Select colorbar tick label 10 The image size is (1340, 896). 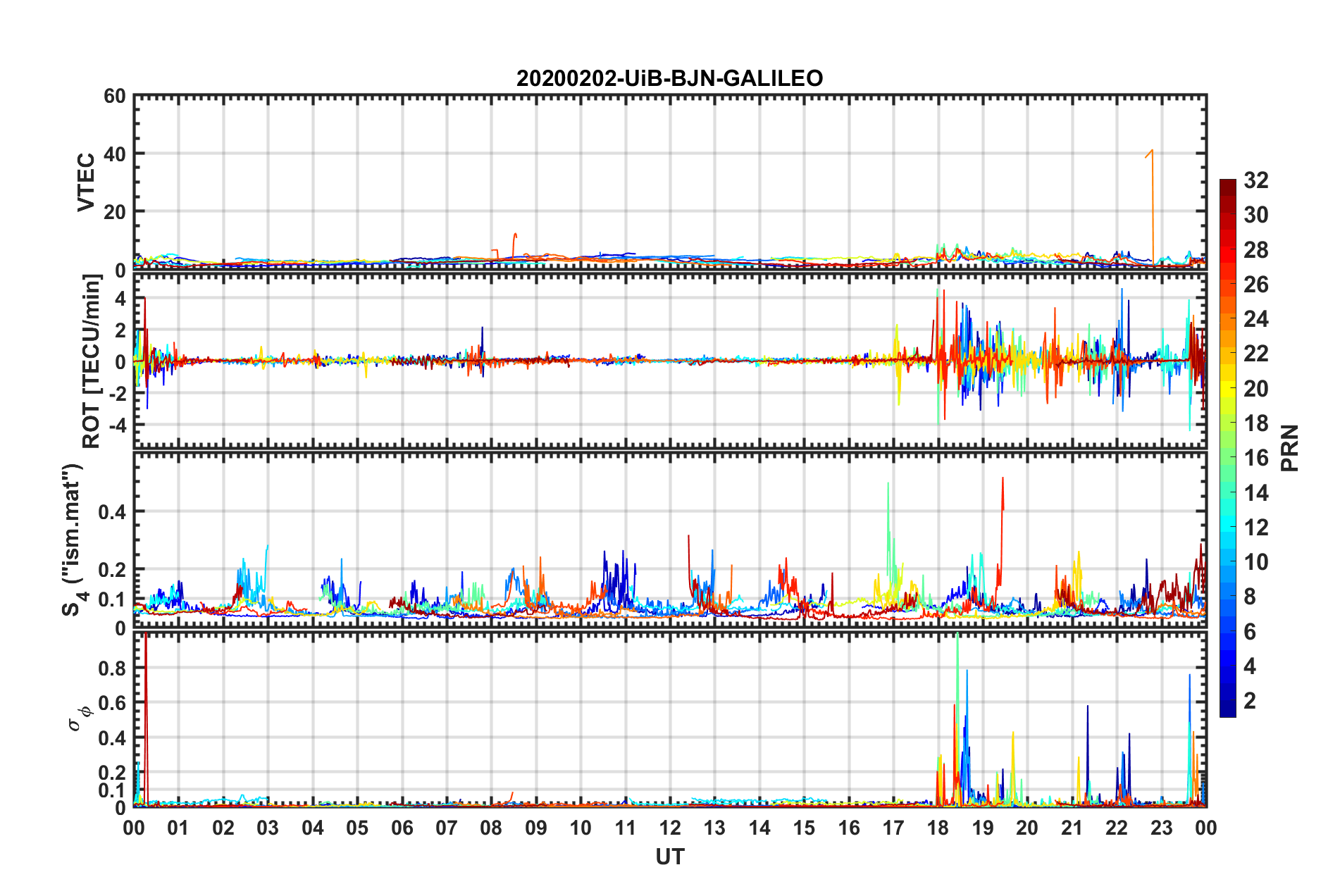tap(1256, 562)
